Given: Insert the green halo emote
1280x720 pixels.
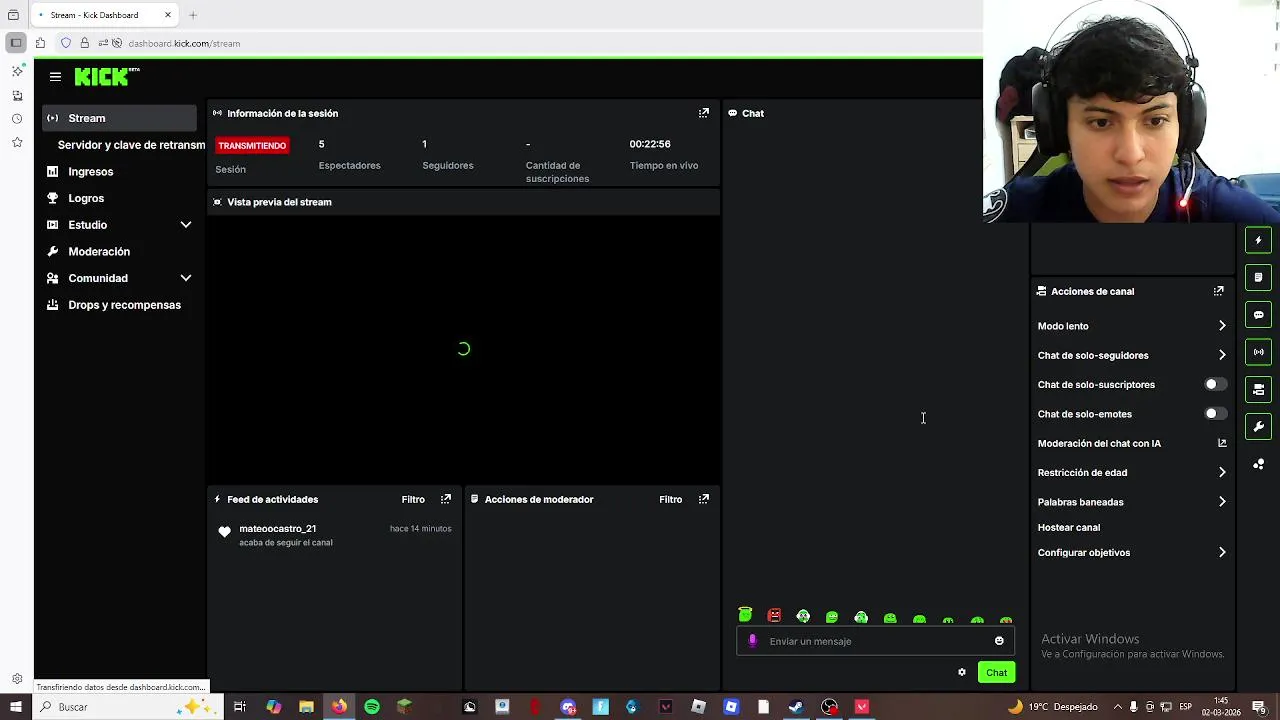Looking at the screenshot, I should [745, 615].
